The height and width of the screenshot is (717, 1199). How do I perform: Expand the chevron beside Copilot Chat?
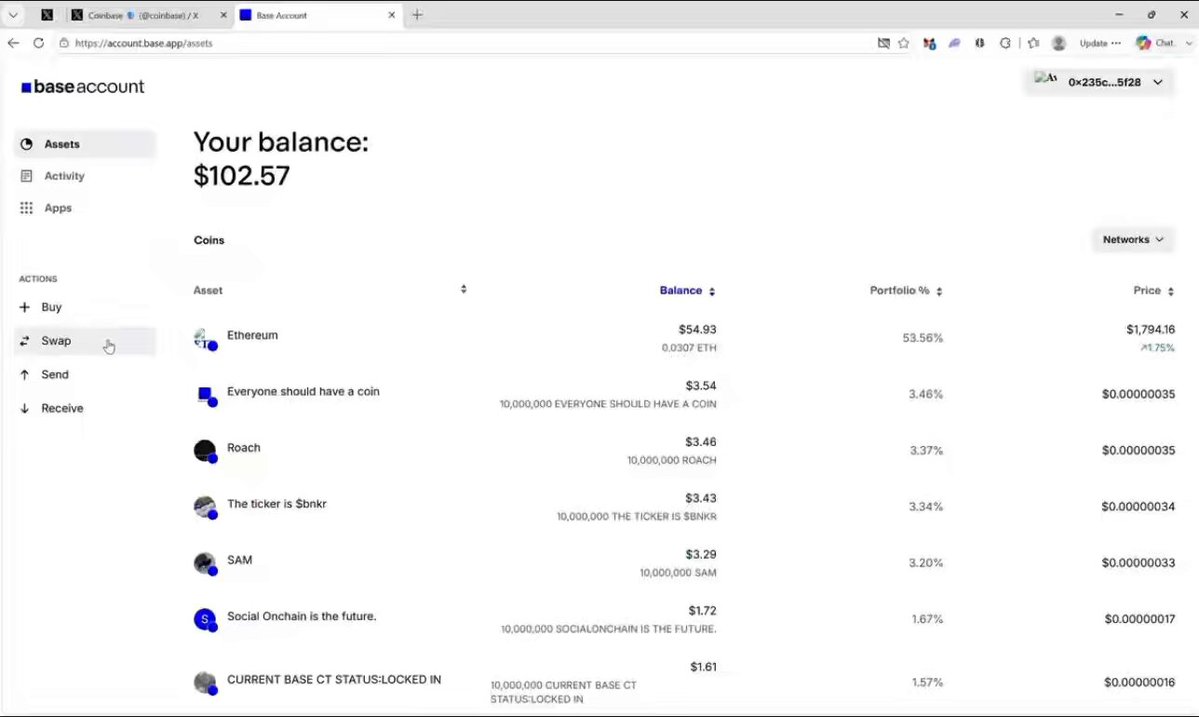(x=1188, y=44)
